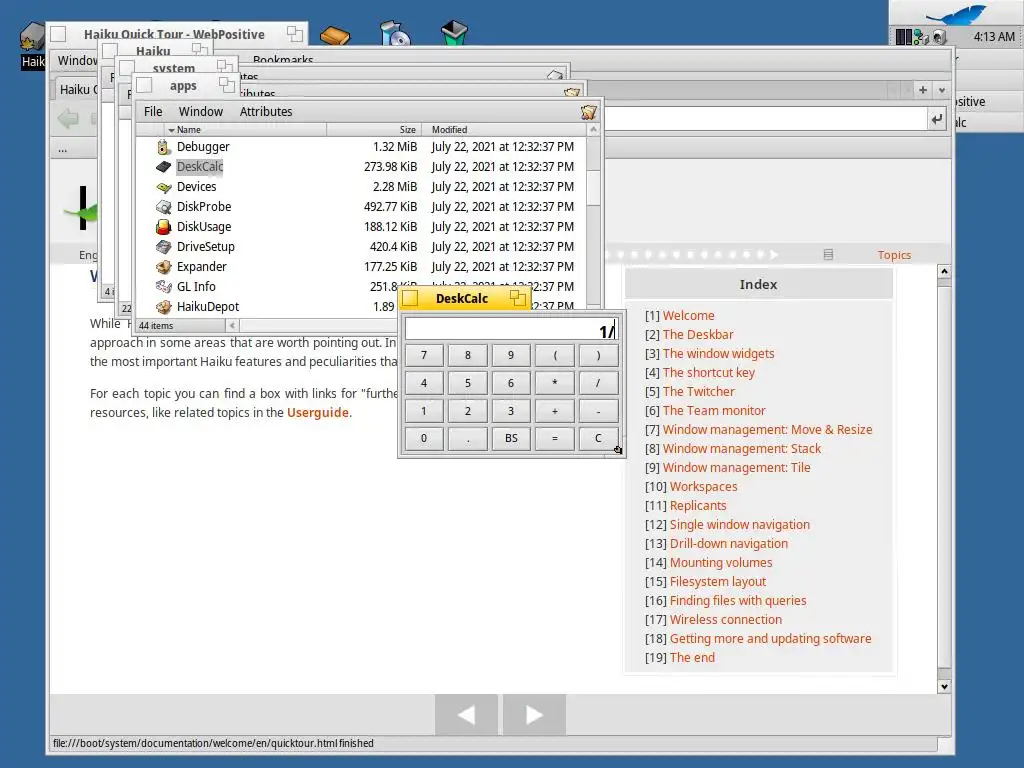The image size is (1024, 768).
Task: Click the Name column sort arrow
Action: pyautogui.click(x=171, y=131)
